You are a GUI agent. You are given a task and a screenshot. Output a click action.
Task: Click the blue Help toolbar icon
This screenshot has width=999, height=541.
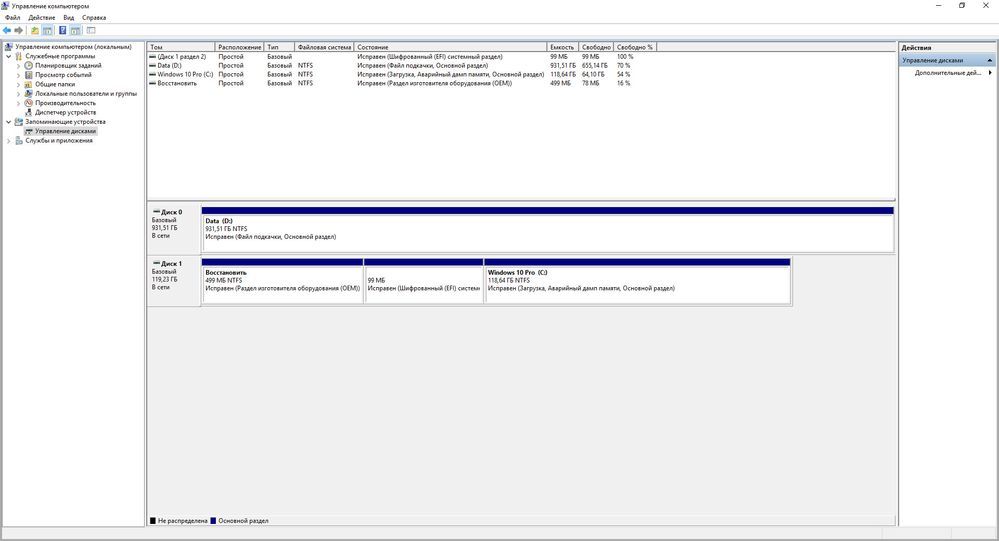click(x=62, y=30)
